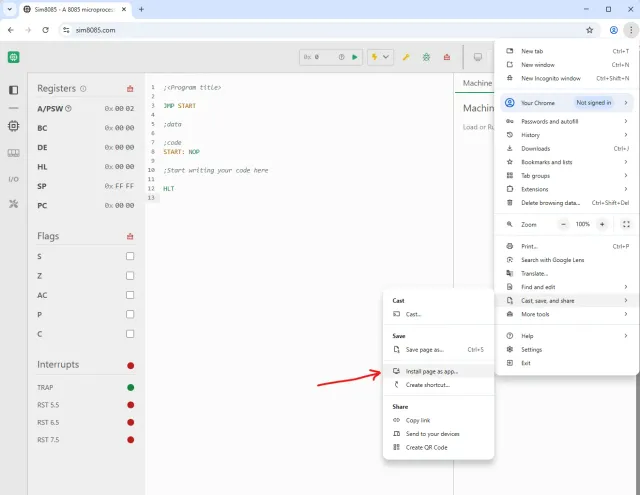Click the help icon in load address box

342,57
